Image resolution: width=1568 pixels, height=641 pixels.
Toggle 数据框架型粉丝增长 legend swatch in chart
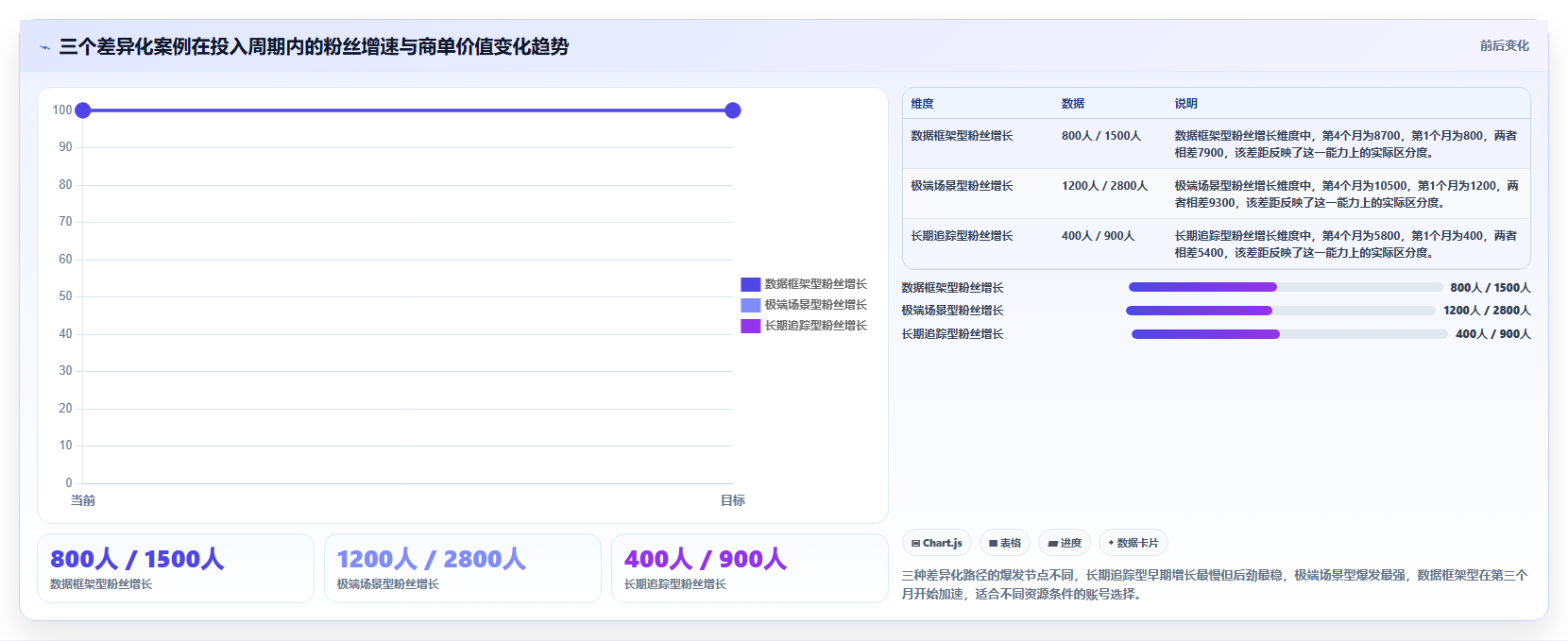751,284
